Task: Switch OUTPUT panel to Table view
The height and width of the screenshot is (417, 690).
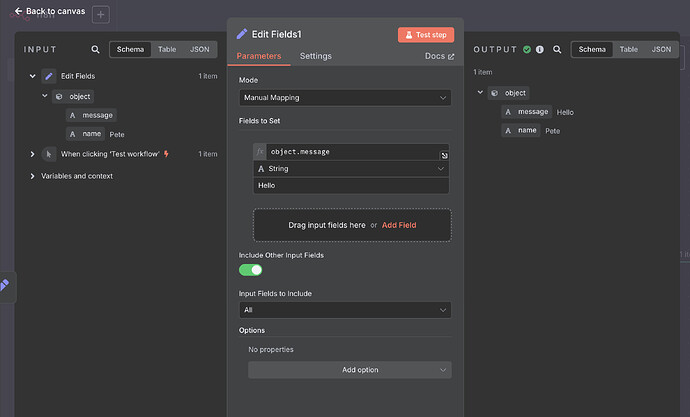Action: [629, 49]
